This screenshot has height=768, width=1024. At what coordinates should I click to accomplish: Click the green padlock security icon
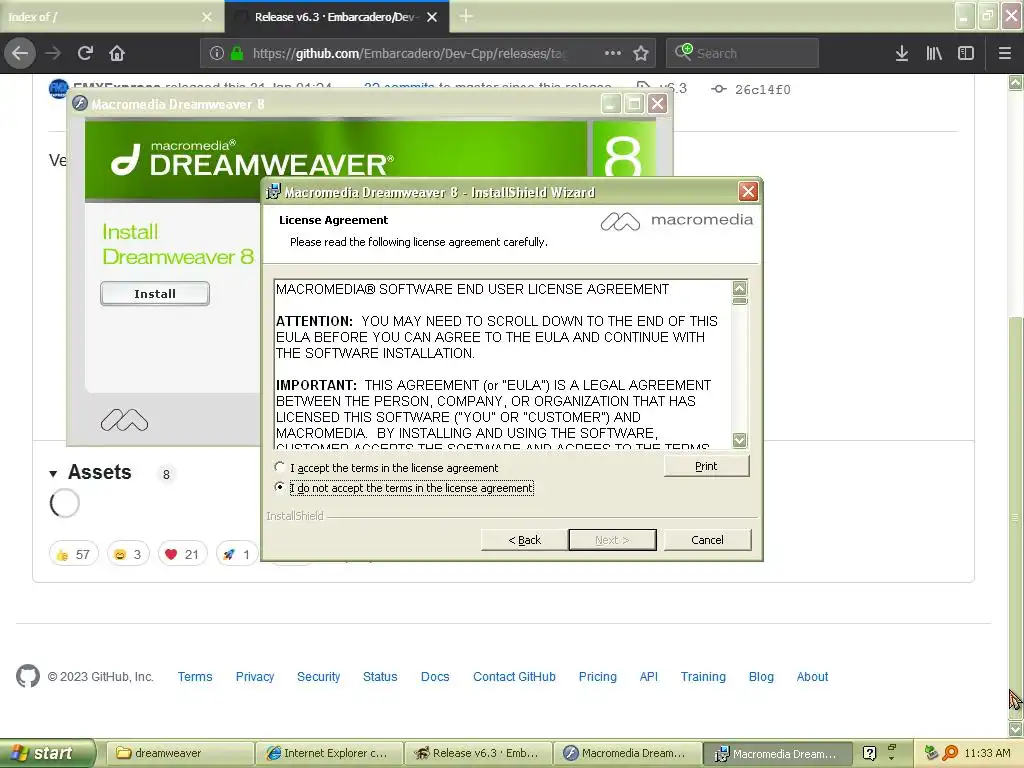(237, 53)
